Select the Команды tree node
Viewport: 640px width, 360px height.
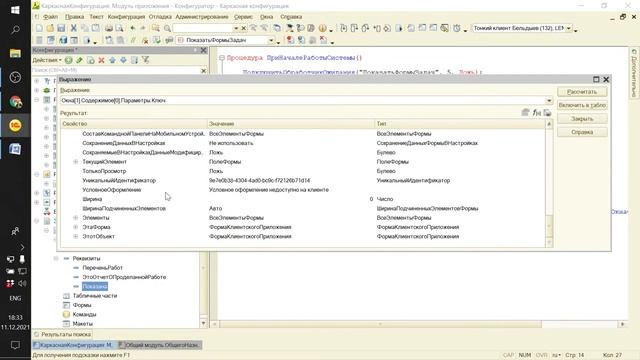84,315
